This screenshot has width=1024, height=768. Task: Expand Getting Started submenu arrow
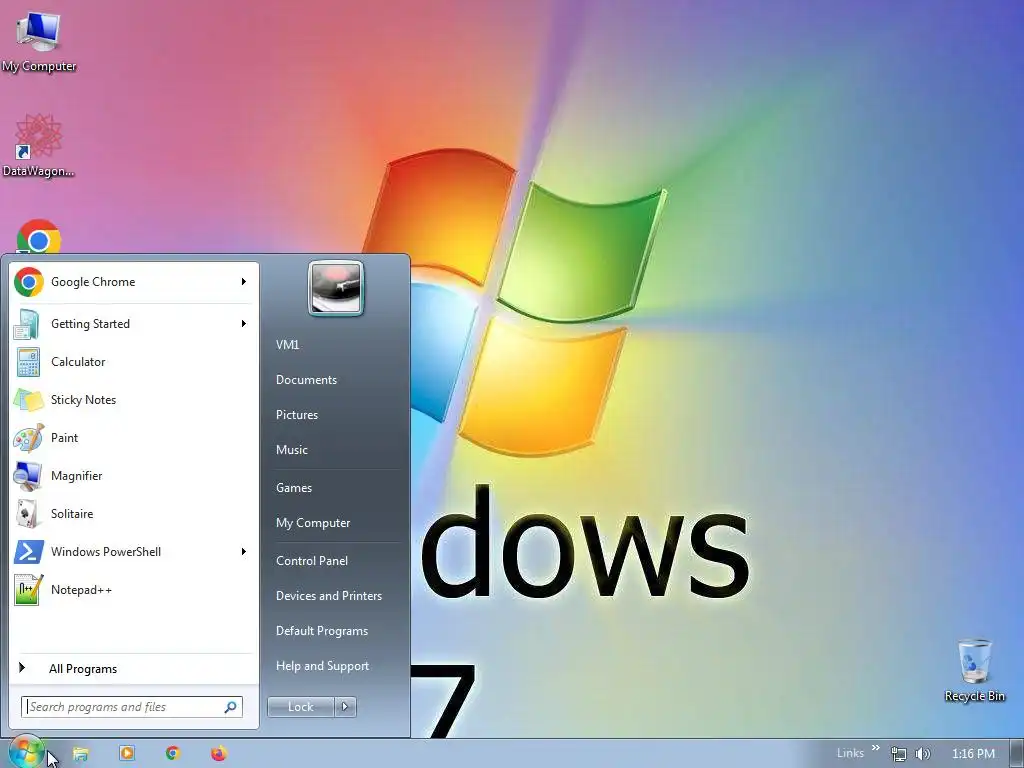click(244, 324)
